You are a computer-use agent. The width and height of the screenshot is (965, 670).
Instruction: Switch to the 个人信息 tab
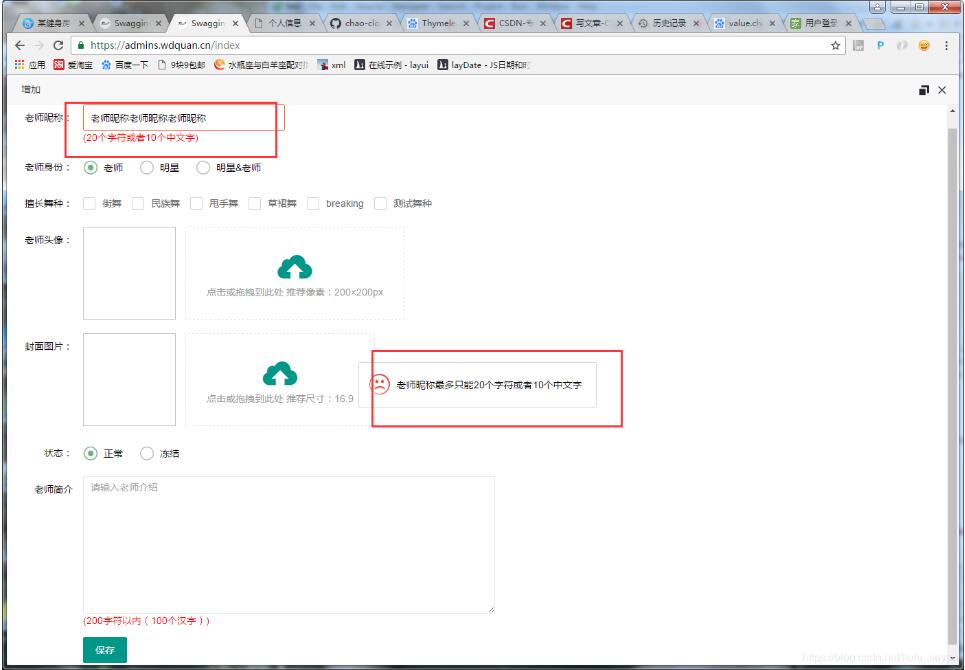pos(284,23)
